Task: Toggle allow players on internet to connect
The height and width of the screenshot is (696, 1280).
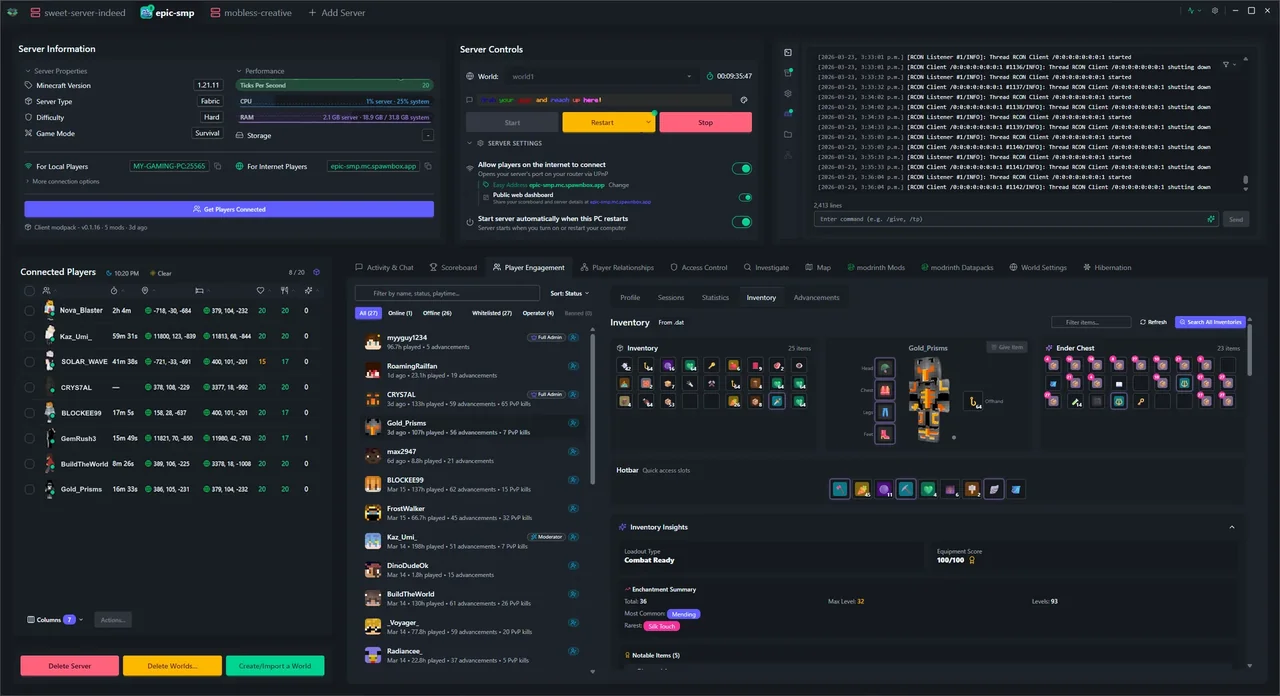Action: click(x=742, y=169)
